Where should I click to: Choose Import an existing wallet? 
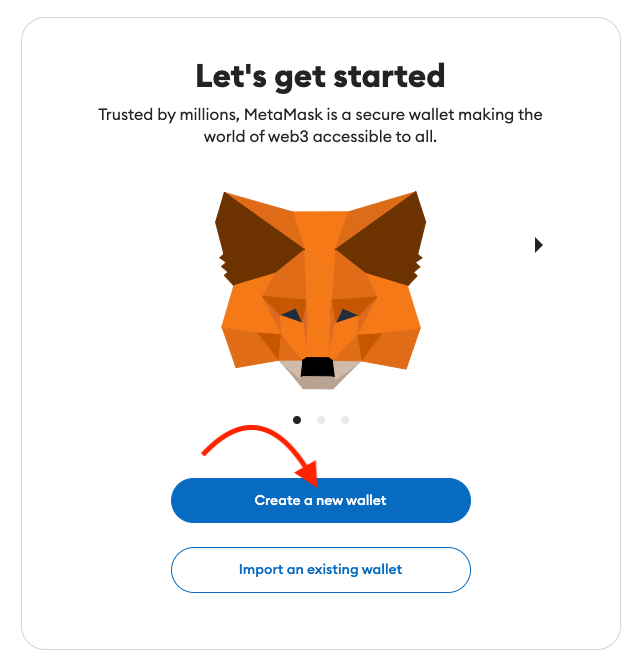tap(321, 570)
